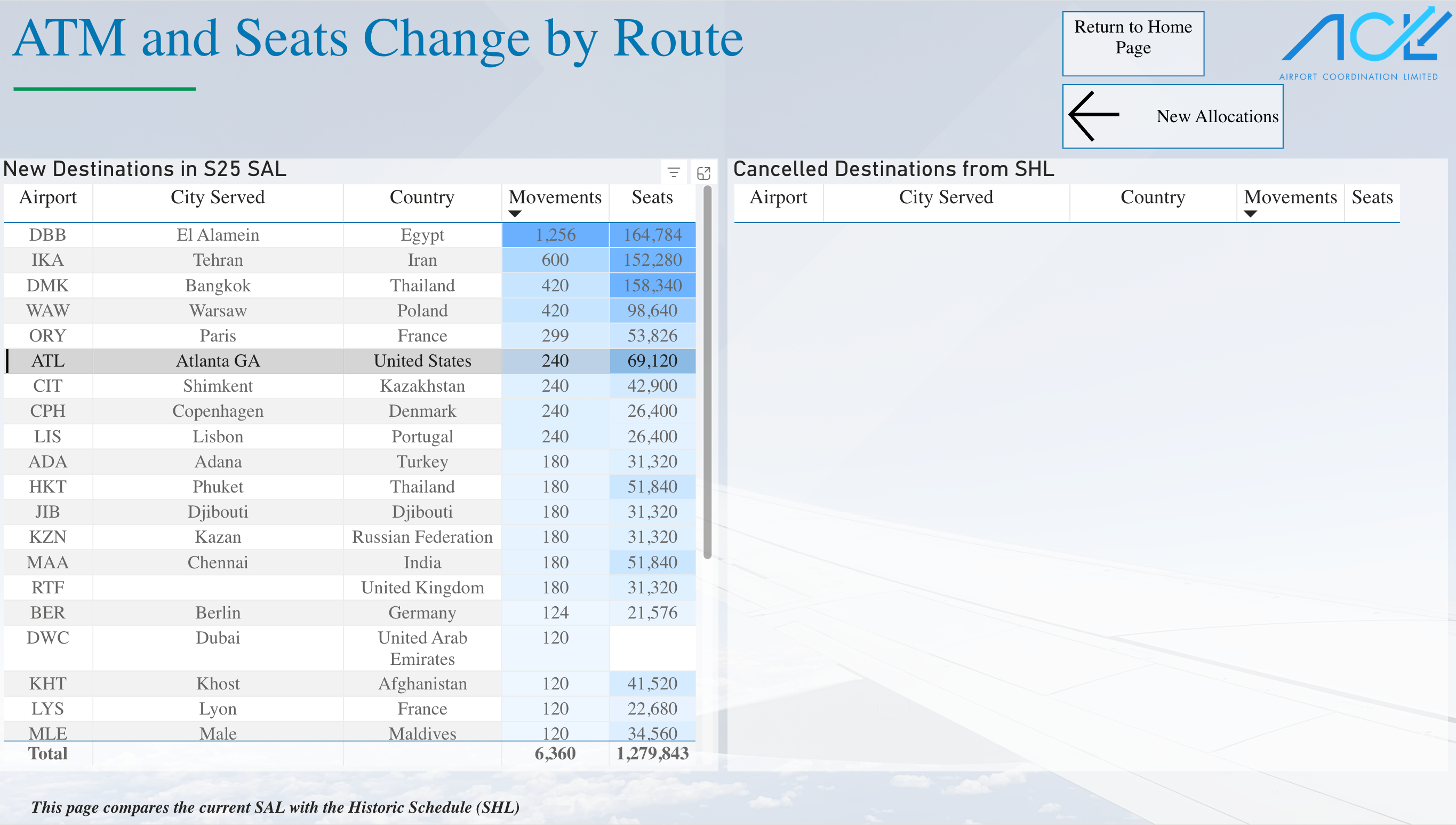Image resolution: width=1456 pixels, height=825 pixels.
Task: Click the New Destinations table vertical scrollbar
Action: pyautogui.click(x=707, y=372)
